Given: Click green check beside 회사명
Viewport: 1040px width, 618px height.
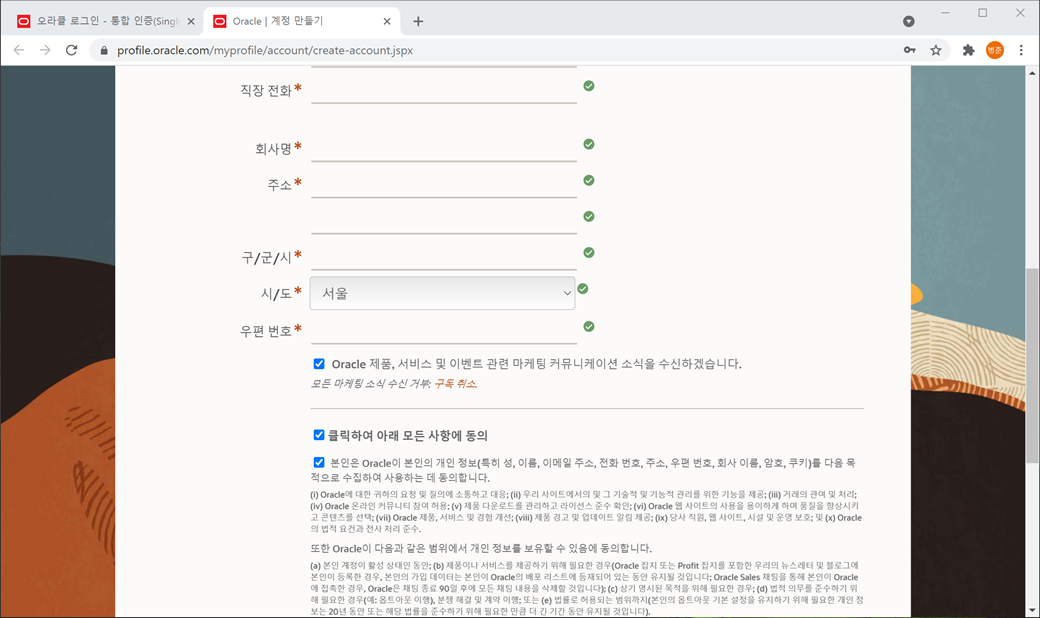Looking at the screenshot, I should (588, 144).
